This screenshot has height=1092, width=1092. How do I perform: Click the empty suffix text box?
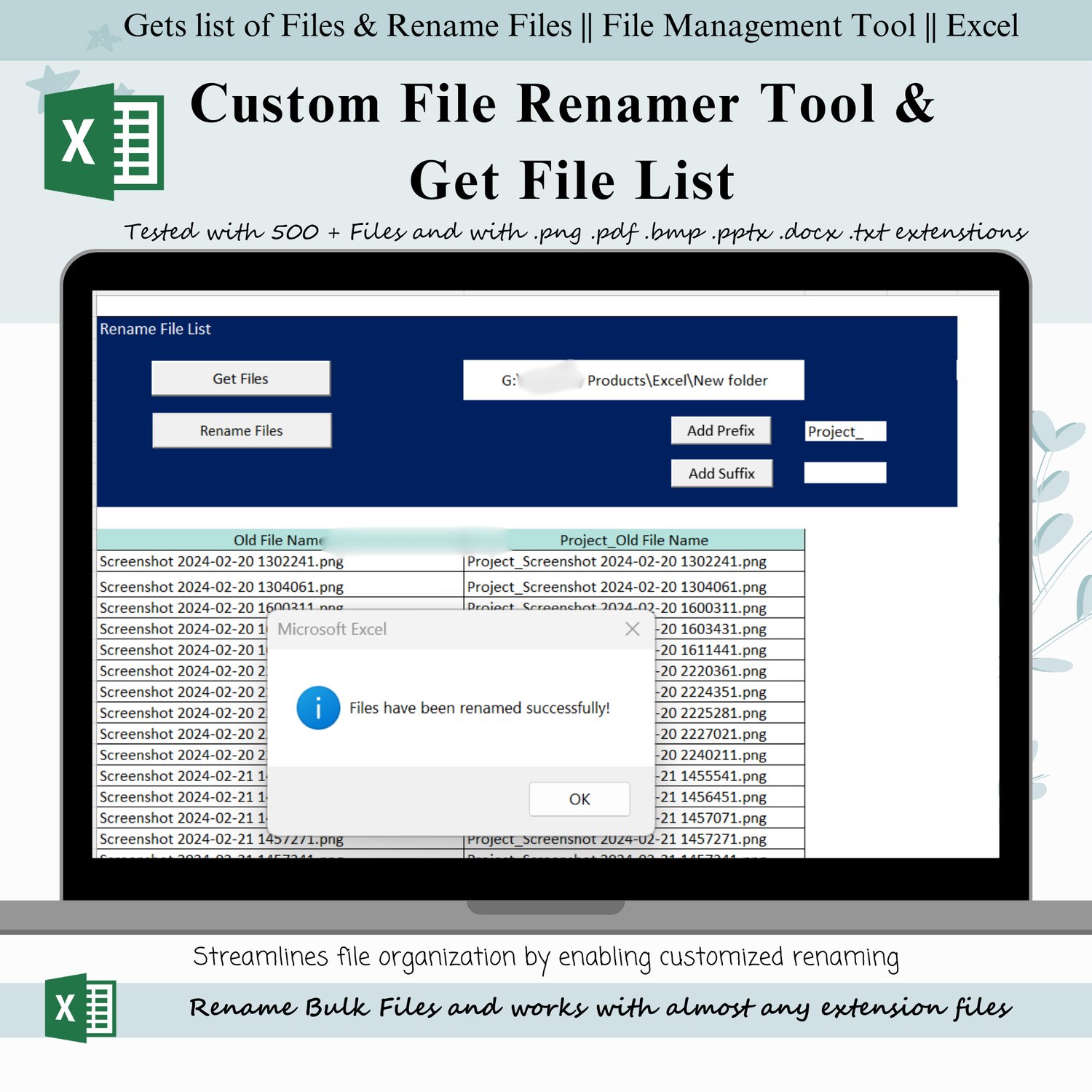(845, 473)
